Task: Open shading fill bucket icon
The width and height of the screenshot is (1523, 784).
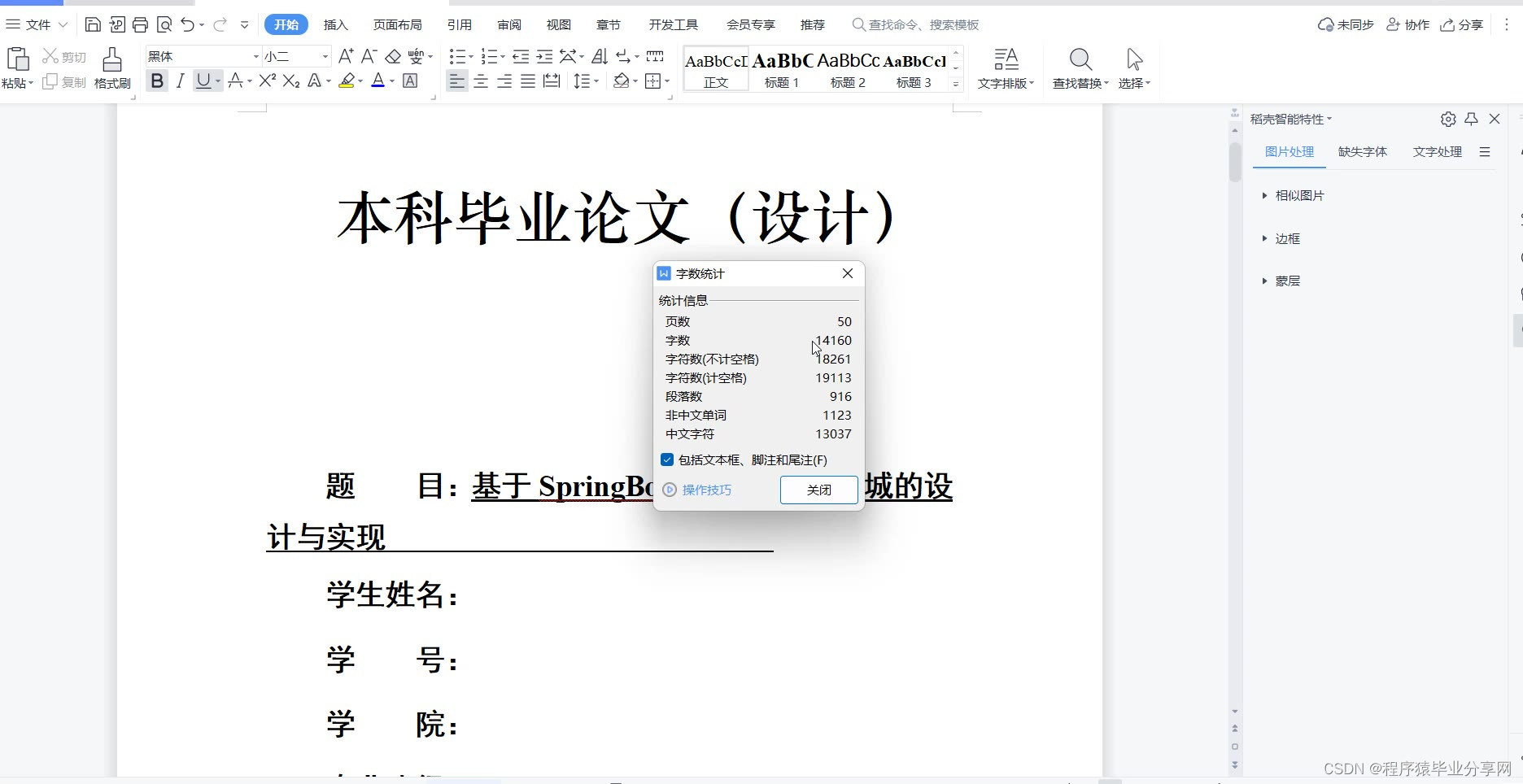Action: click(x=622, y=81)
